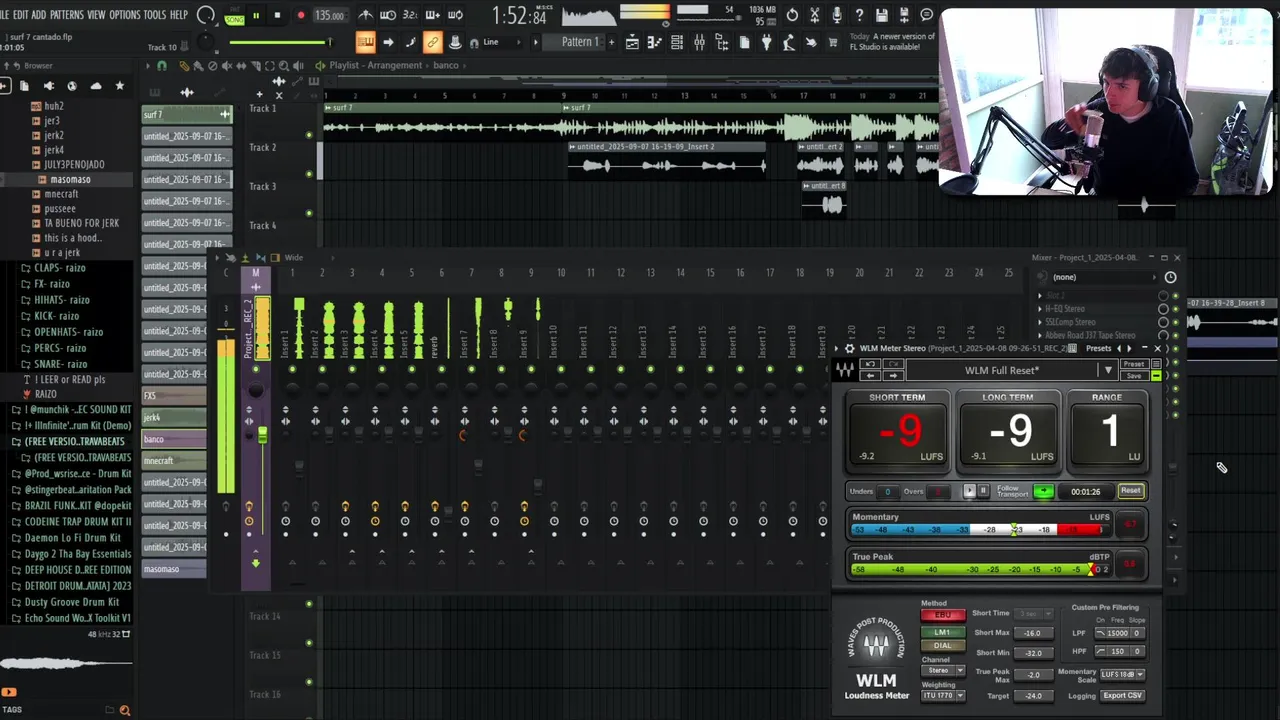Open the piano roll toolbar icon
The height and width of the screenshot is (720, 1280).
pyautogui.click(x=654, y=42)
